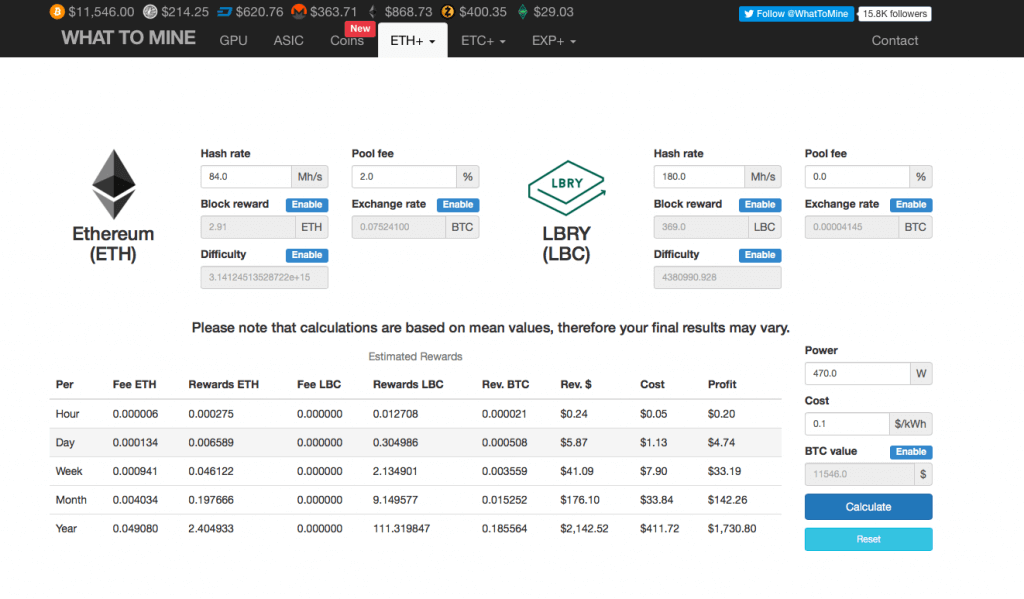The width and height of the screenshot is (1024, 599).
Task: Click the large Ethereum logo
Action: coord(113,185)
